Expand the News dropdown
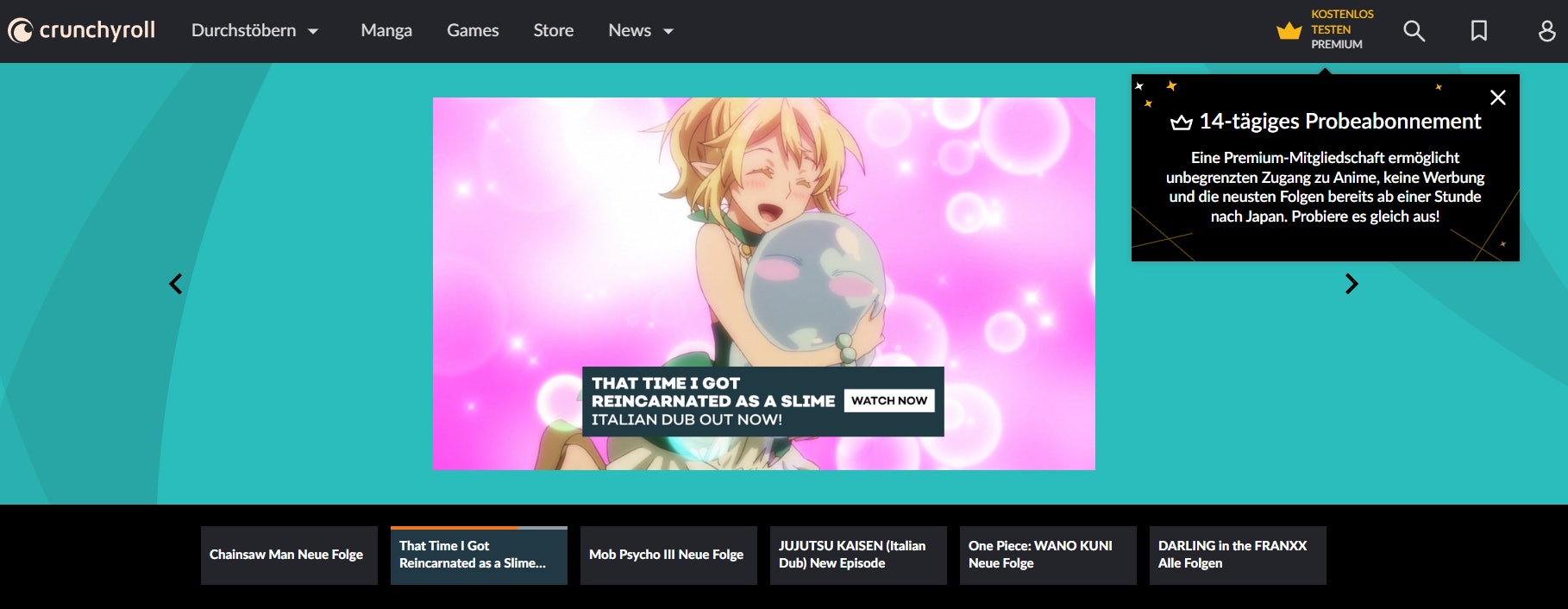 click(641, 30)
